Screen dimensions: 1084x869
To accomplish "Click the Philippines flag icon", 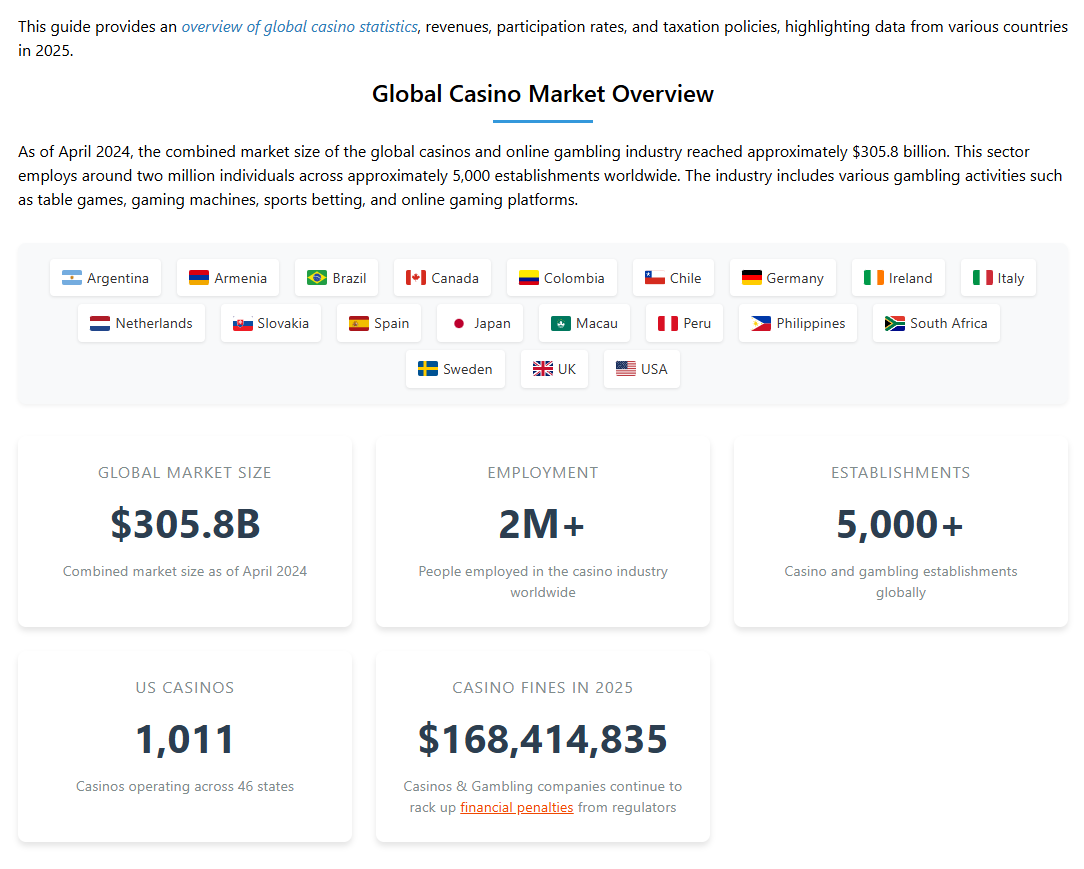I will 761,324.
